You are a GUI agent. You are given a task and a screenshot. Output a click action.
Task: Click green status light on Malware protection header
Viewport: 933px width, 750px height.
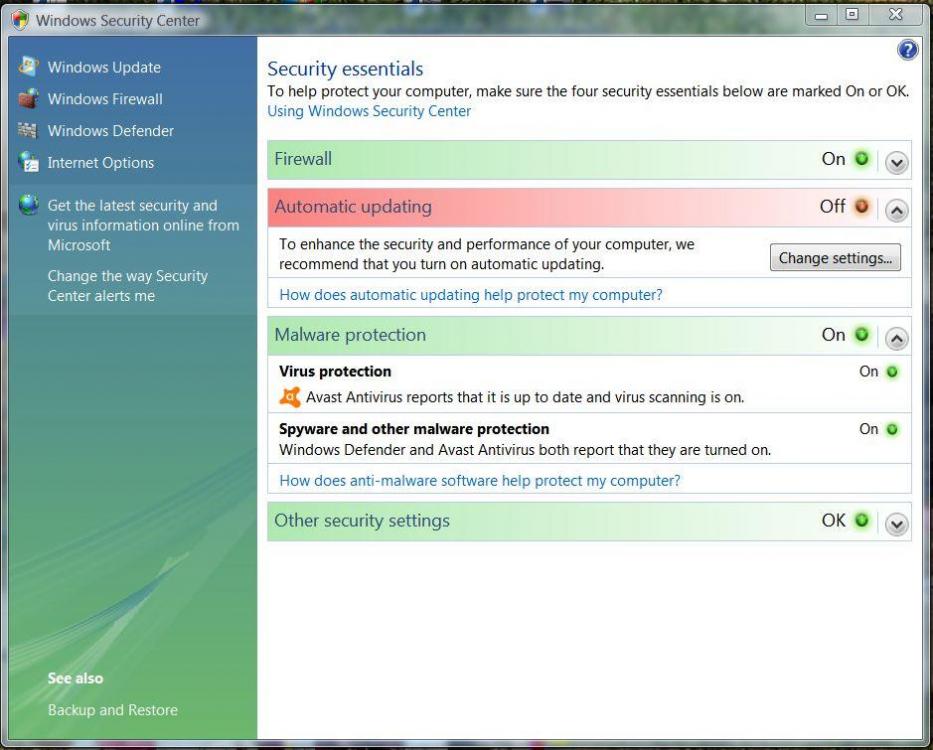coord(861,335)
